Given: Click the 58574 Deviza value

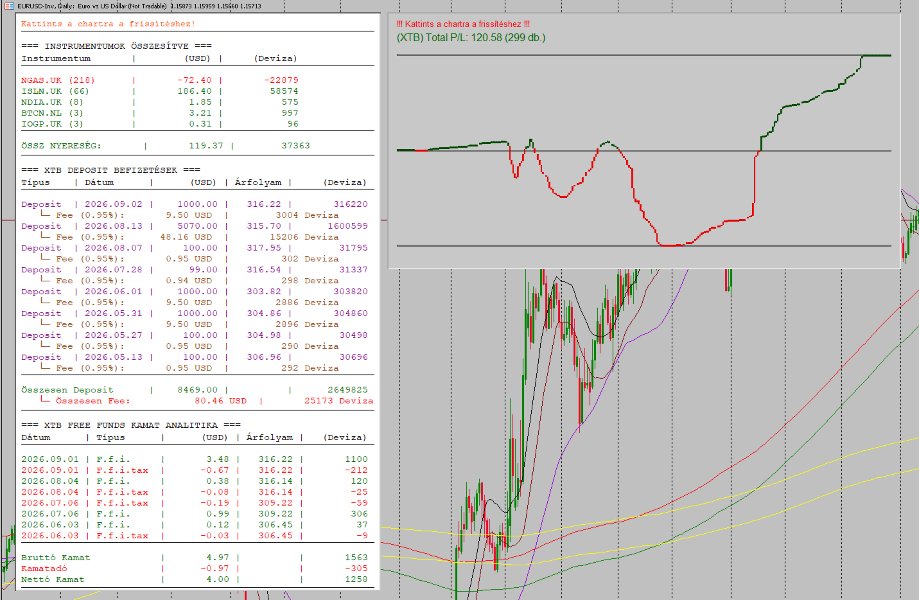Looking at the screenshot, I should [x=284, y=91].
